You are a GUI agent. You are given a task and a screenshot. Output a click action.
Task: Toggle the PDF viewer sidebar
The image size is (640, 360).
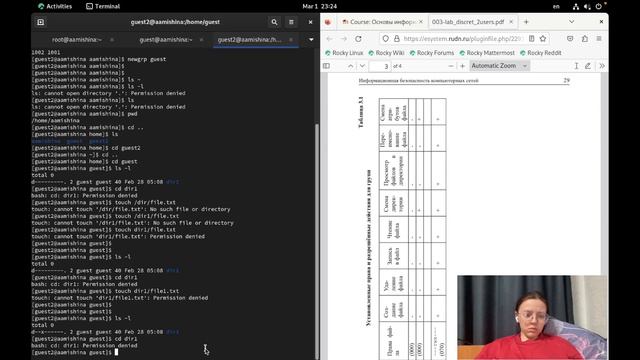(x=327, y=66)
